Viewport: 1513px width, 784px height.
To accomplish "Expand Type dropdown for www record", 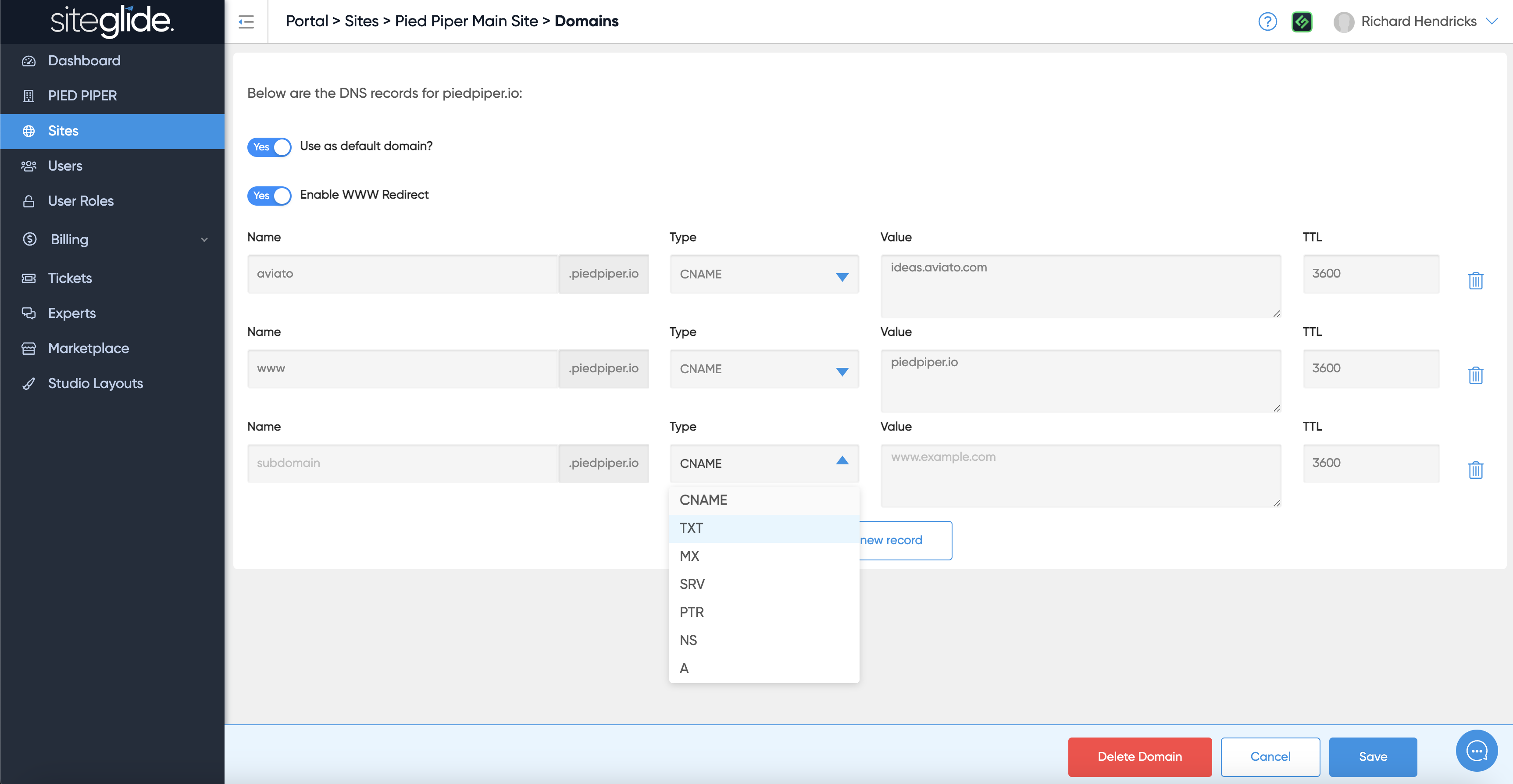I will (x=764, y=369).
